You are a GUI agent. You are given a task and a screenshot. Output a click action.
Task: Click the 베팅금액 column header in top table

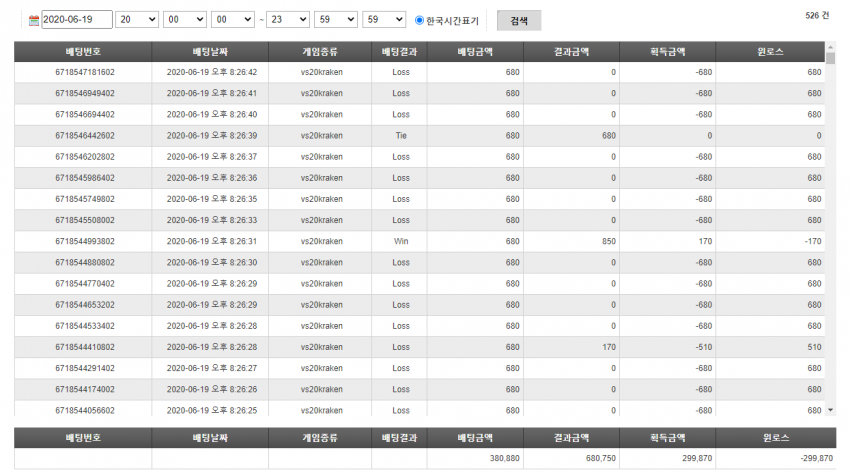coord(475,52)
